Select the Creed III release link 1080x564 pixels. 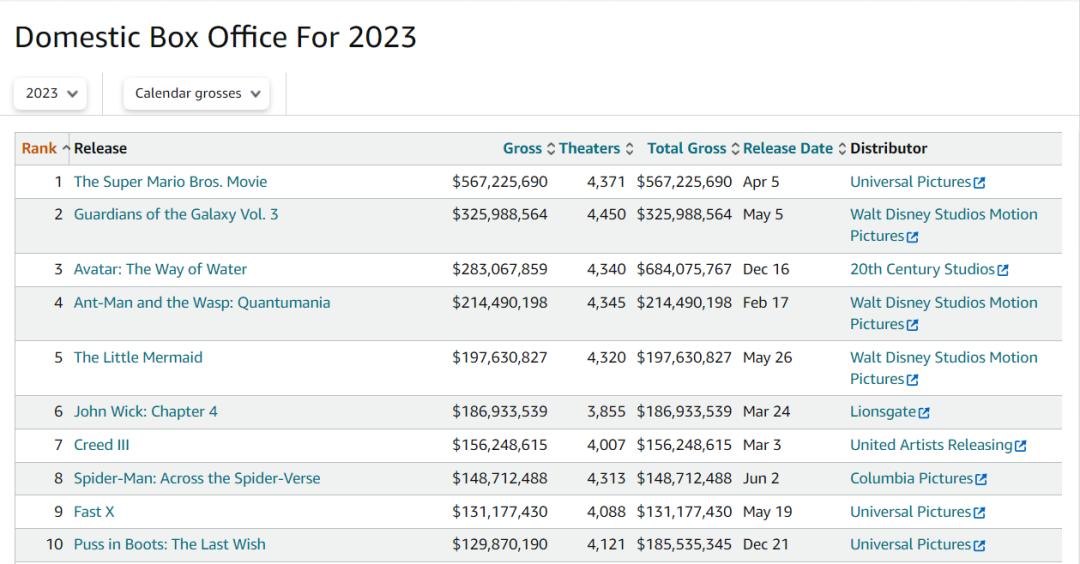[x=101, y=445]
